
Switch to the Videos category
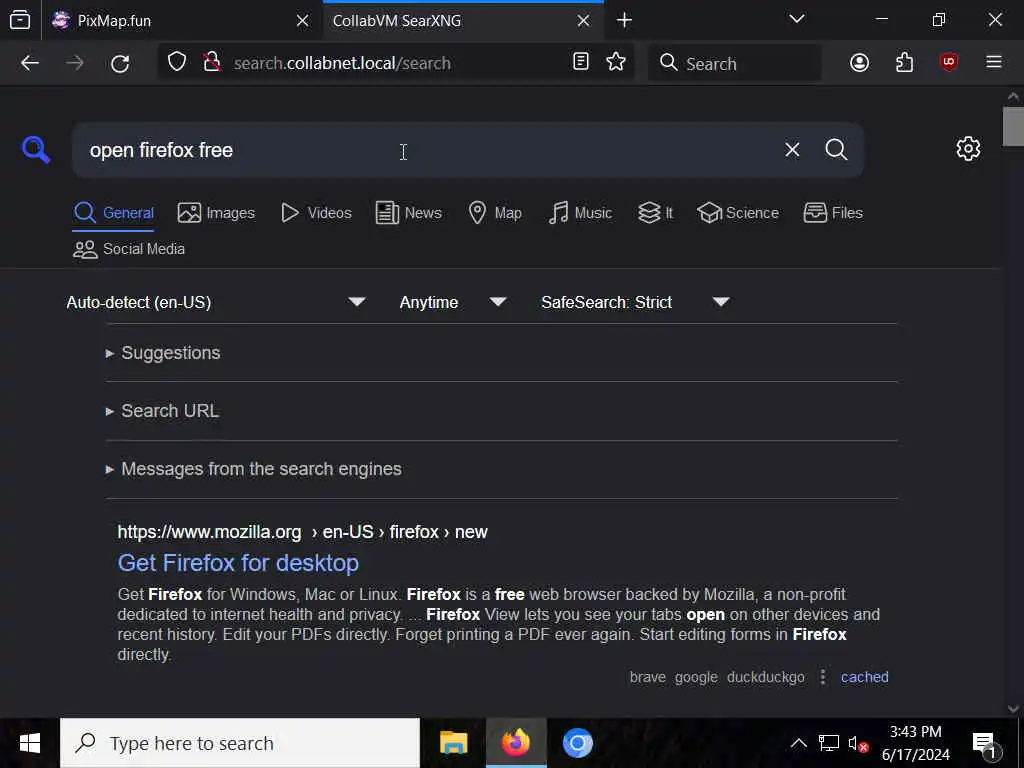click(316, 213)
